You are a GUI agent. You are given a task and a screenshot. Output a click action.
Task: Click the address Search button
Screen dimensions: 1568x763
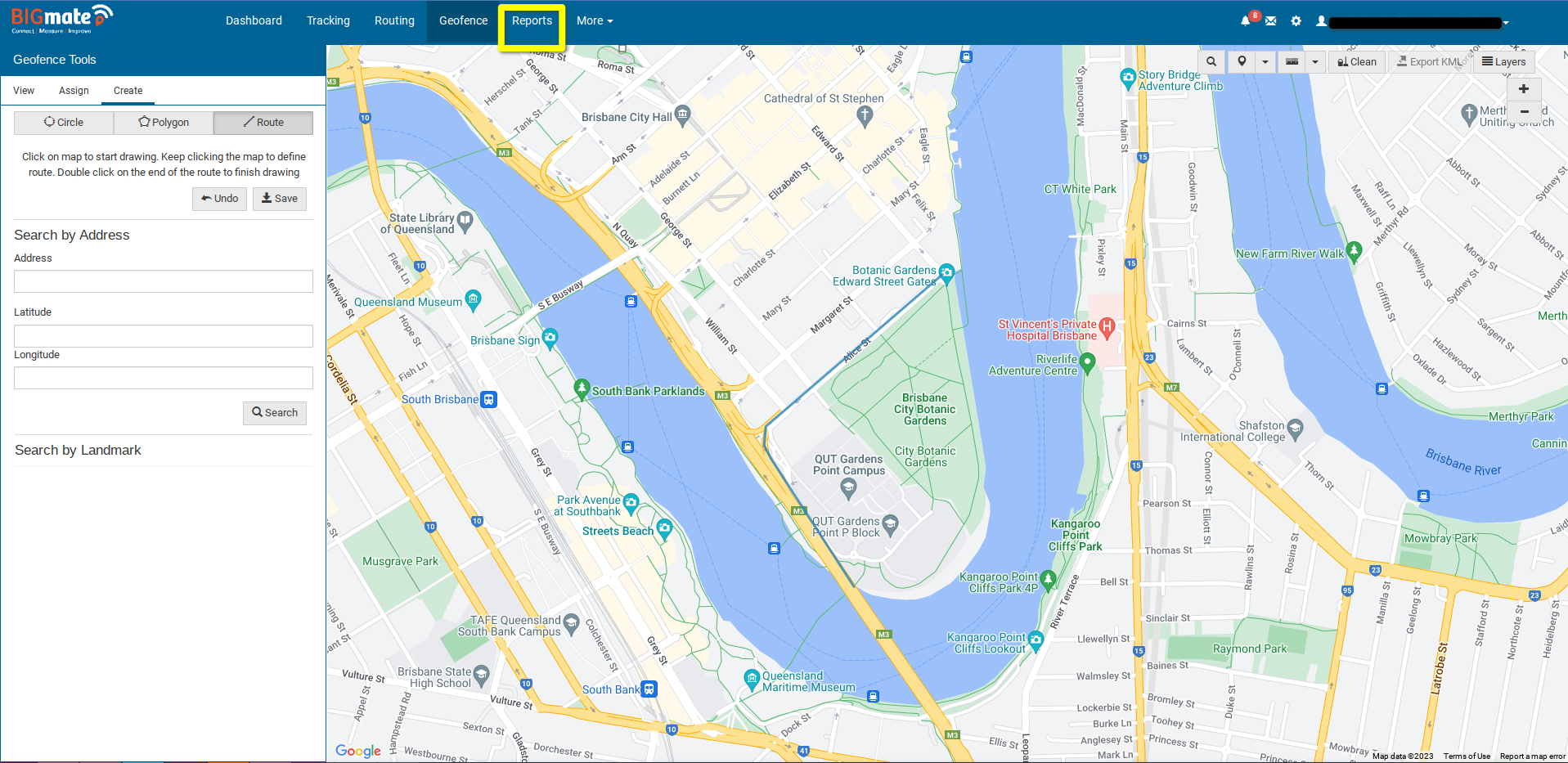pyautogui.click(x=275, y=413)
